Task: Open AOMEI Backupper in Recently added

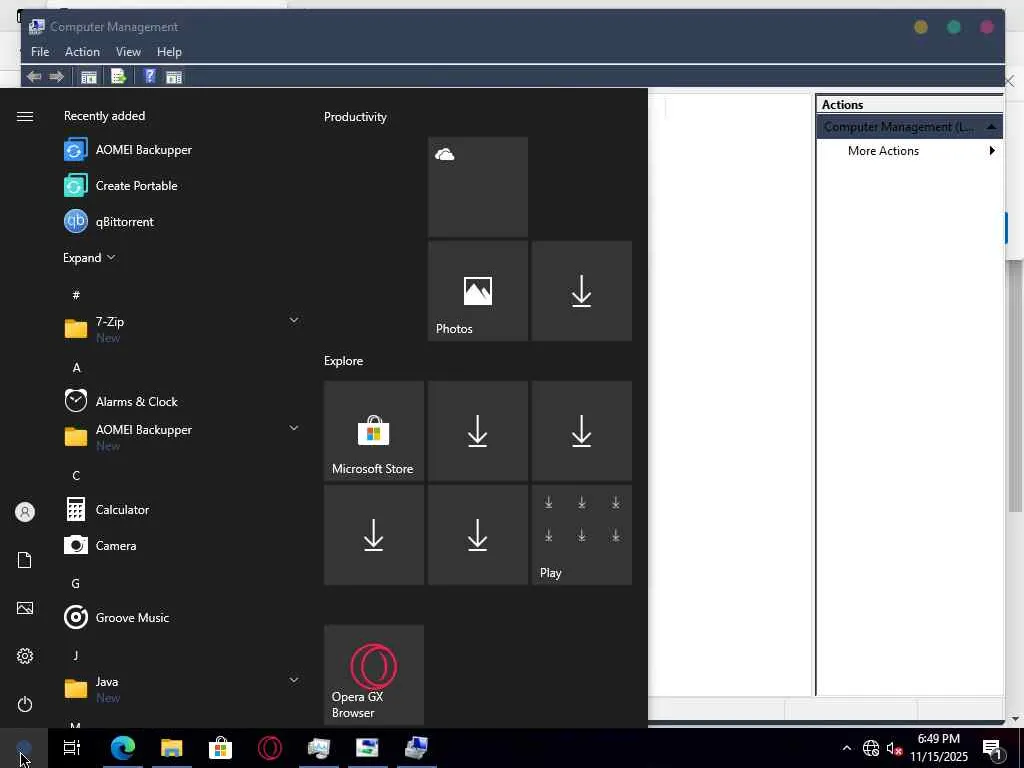Action: (x=128, y=150)
